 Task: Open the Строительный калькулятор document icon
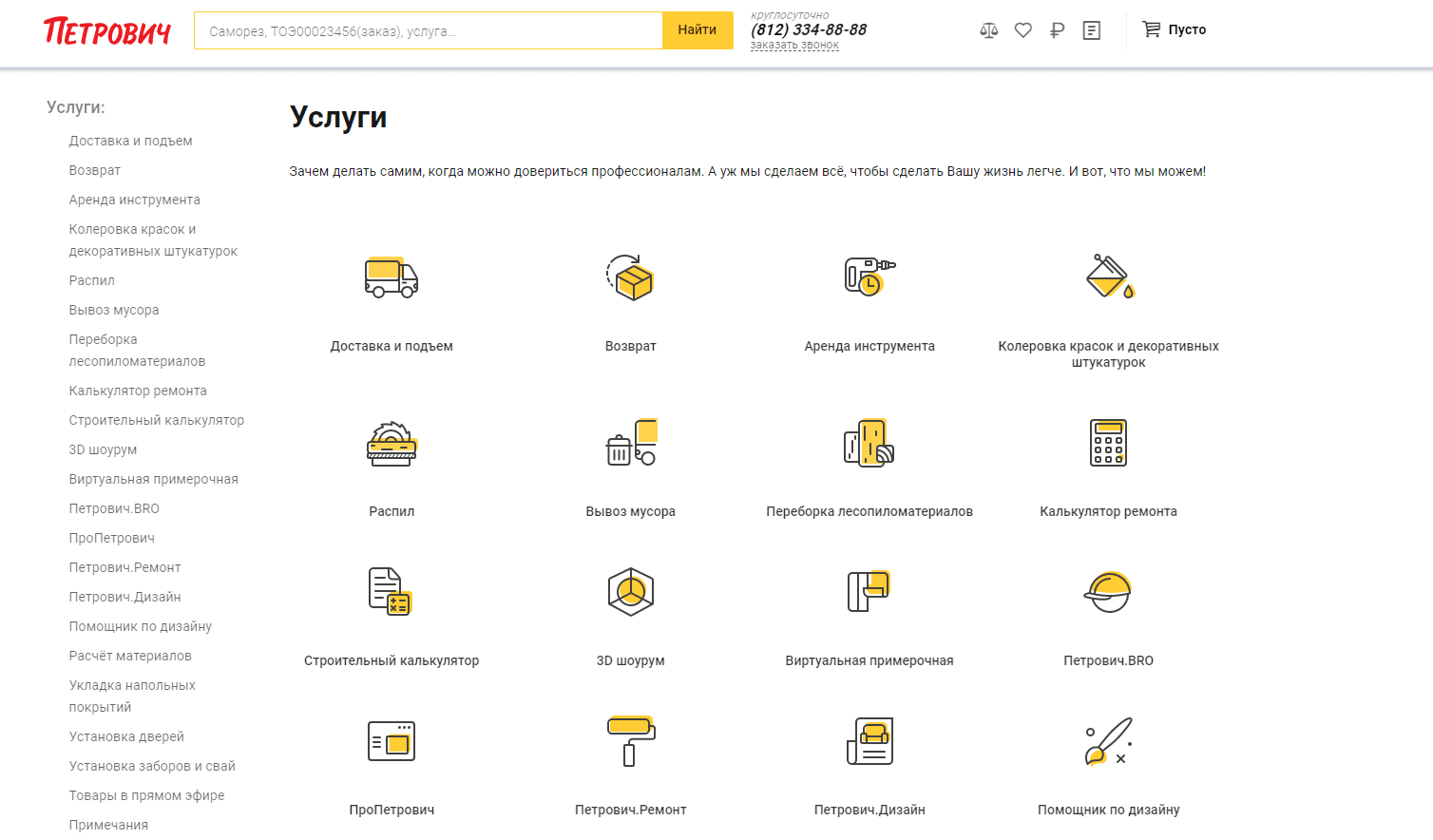(x=391, y=591)
